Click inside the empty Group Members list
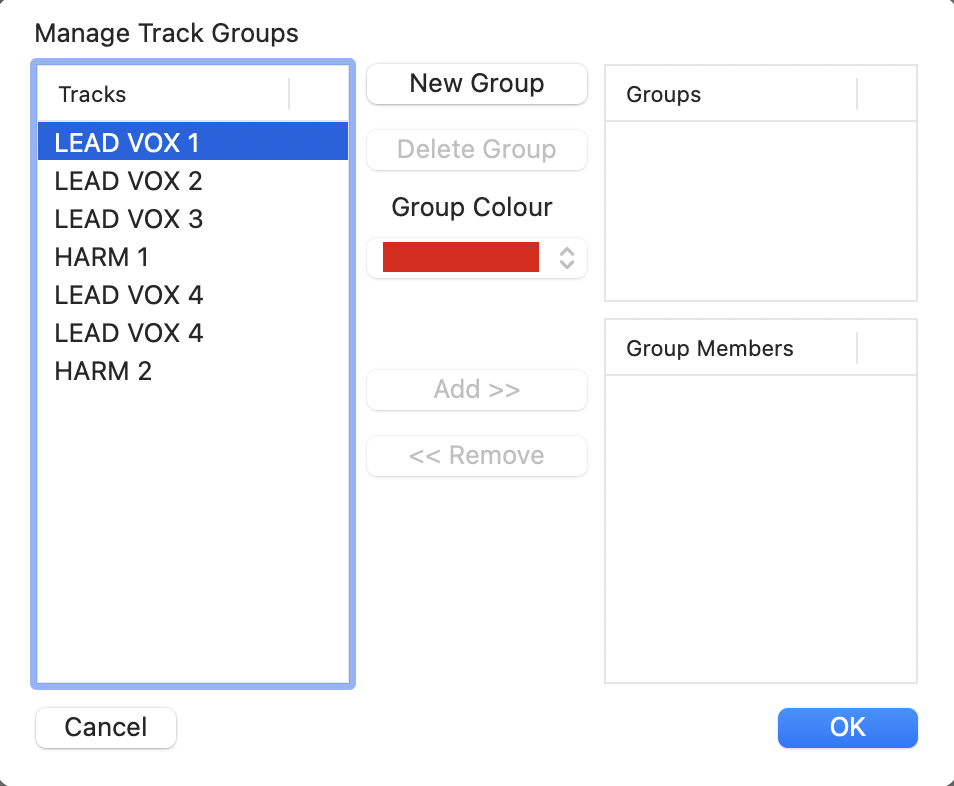Image resolution: width=954 pixels, height=786 pixels. tap(760, 528)
